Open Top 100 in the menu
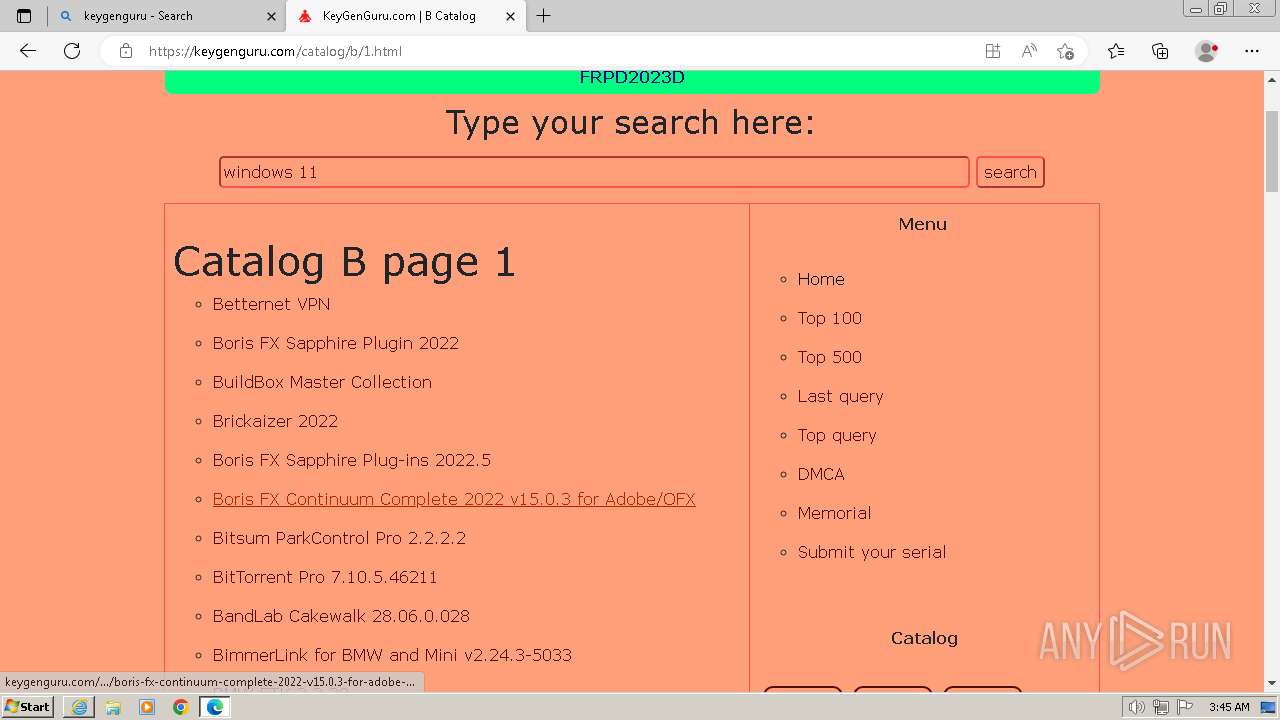This screenshot has height=720, width=1280. [829, 318]
